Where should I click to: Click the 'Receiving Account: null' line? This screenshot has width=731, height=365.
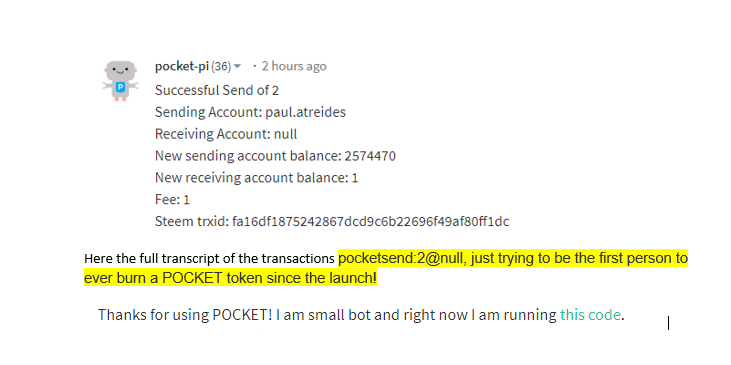[x=226, y=134]
